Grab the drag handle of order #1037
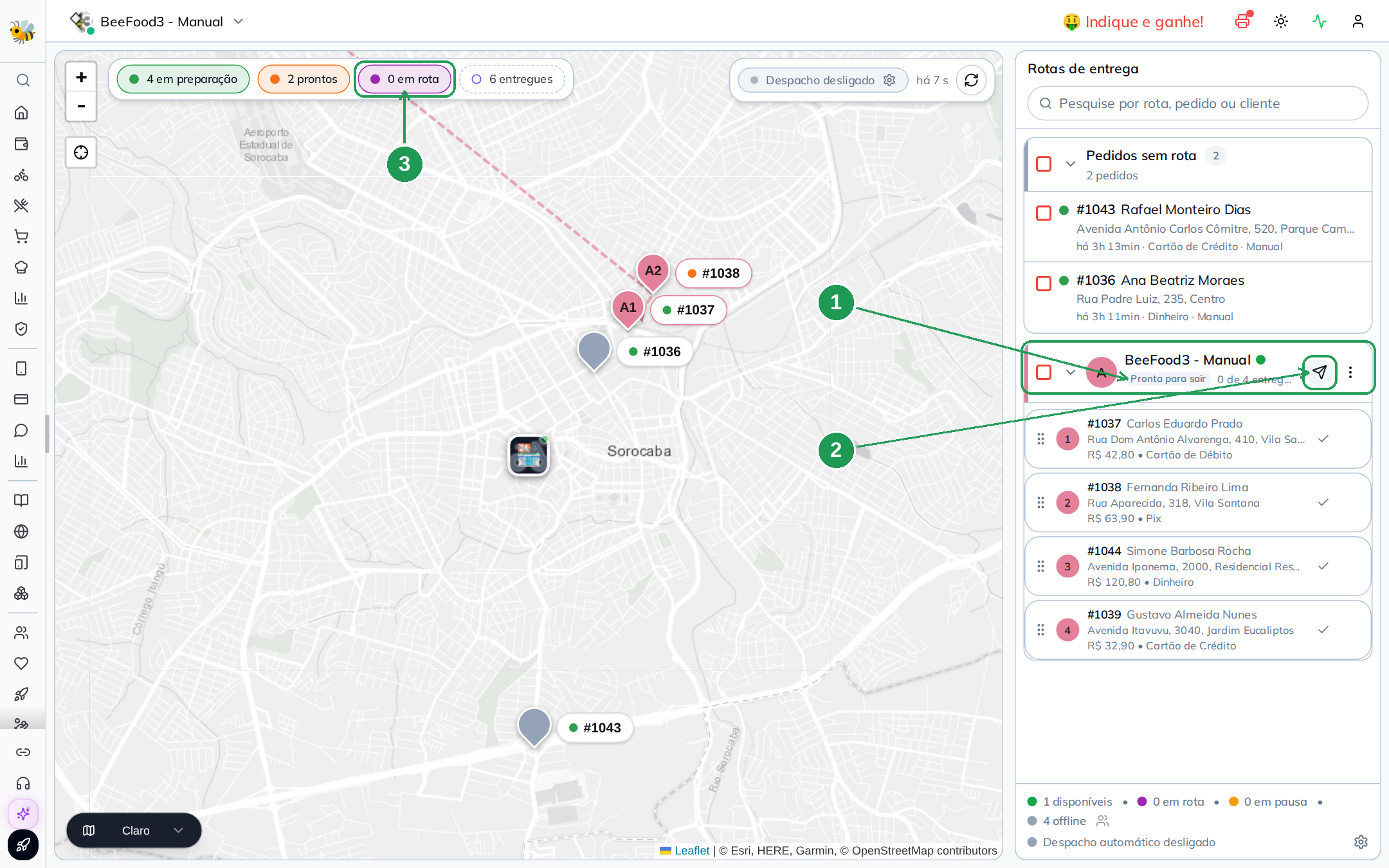 coord(1040,439)
